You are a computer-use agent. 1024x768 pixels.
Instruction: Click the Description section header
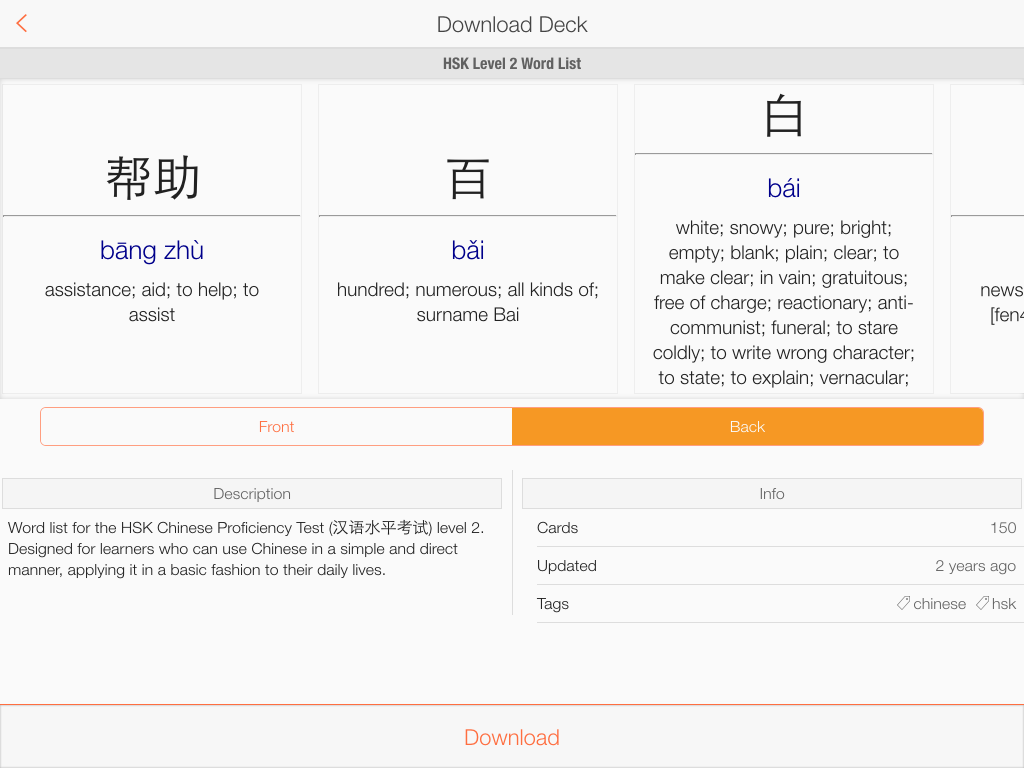pyautogui.click(x=252, y=494)
